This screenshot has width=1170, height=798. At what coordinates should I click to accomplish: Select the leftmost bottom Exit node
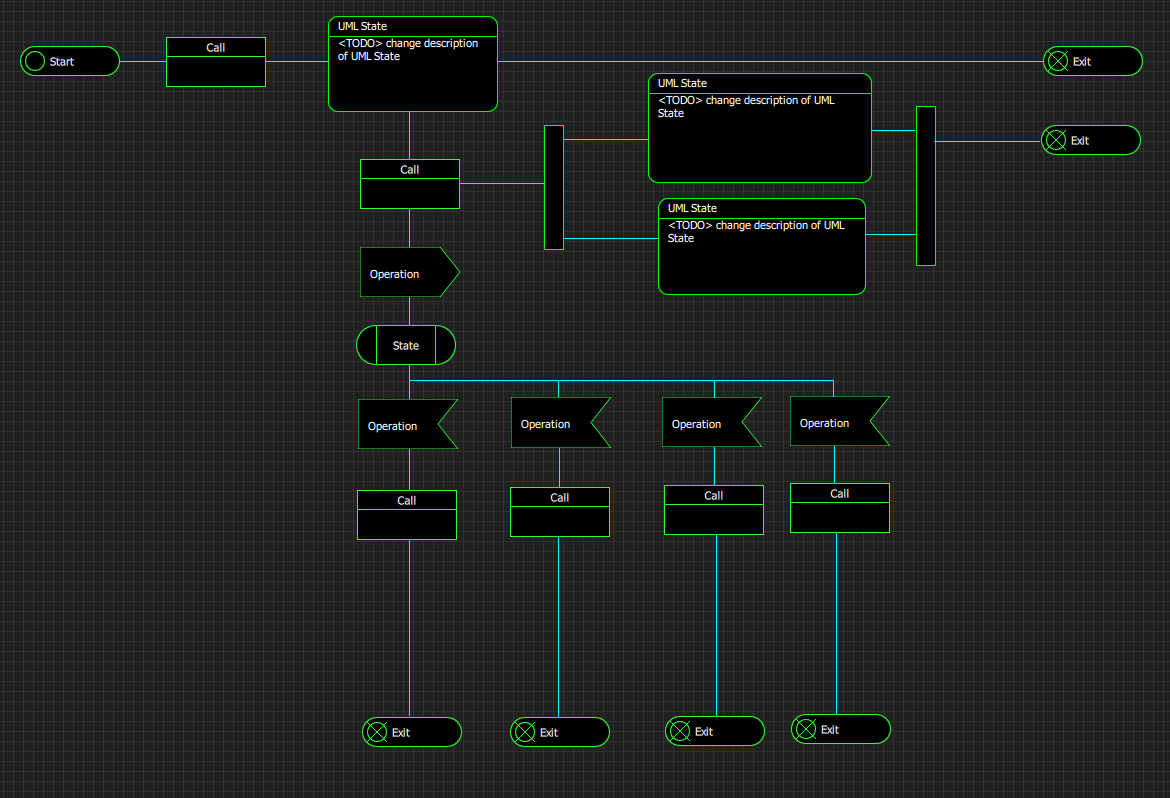[x=412, y=732]
